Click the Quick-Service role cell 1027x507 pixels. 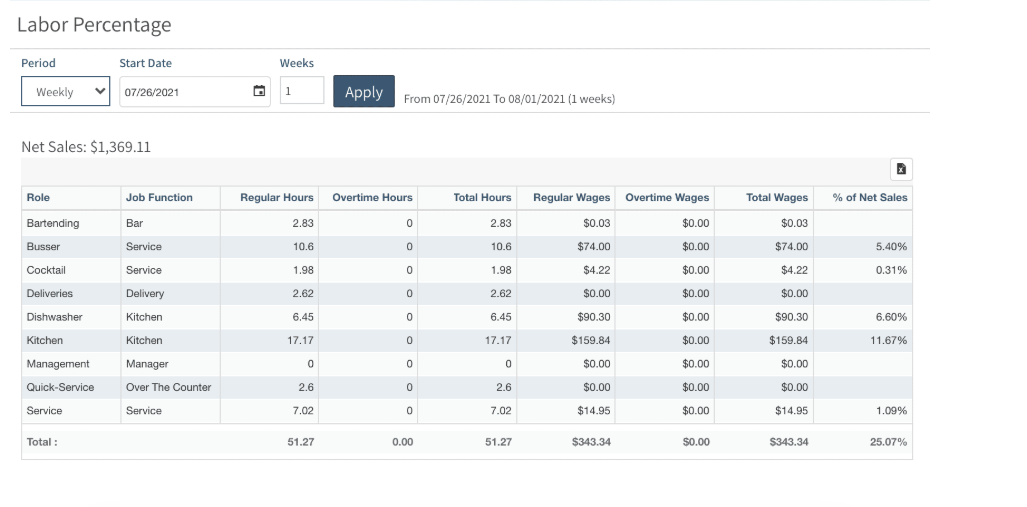click(60, 387)
